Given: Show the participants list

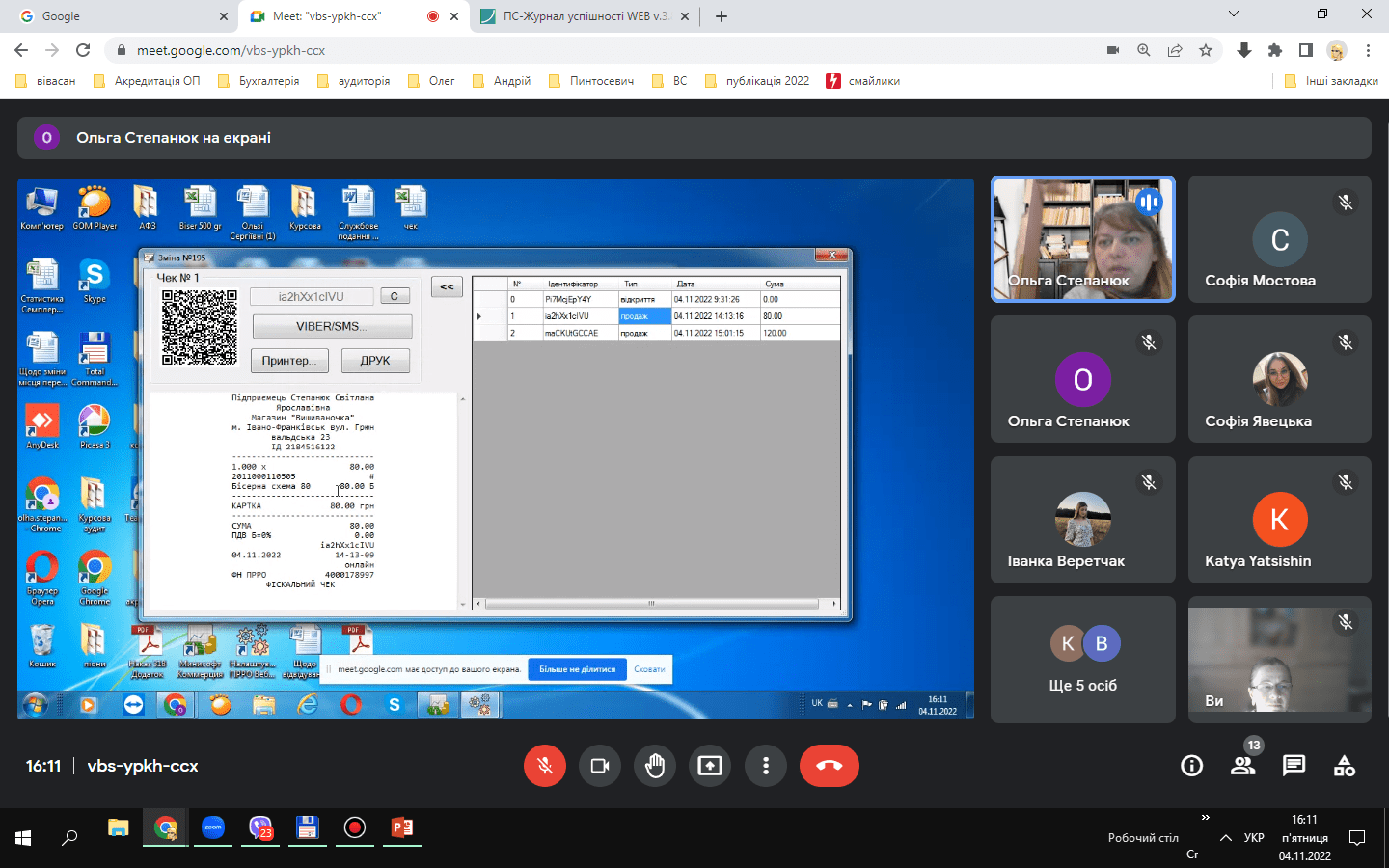Looking at the screenshot, I should 1242,766.
